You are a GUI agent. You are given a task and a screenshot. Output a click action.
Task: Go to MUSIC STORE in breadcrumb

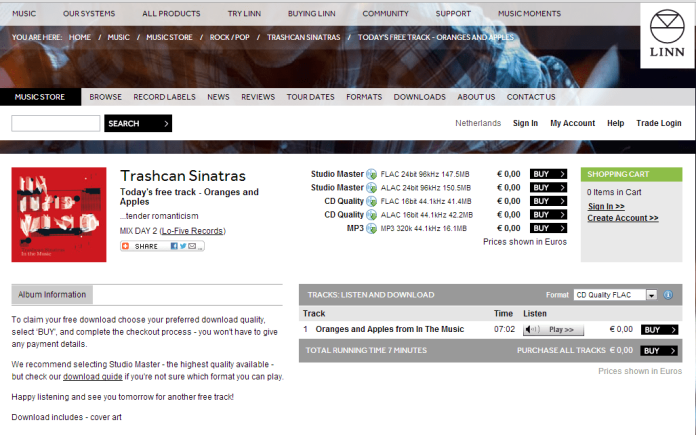coord(170,37)
